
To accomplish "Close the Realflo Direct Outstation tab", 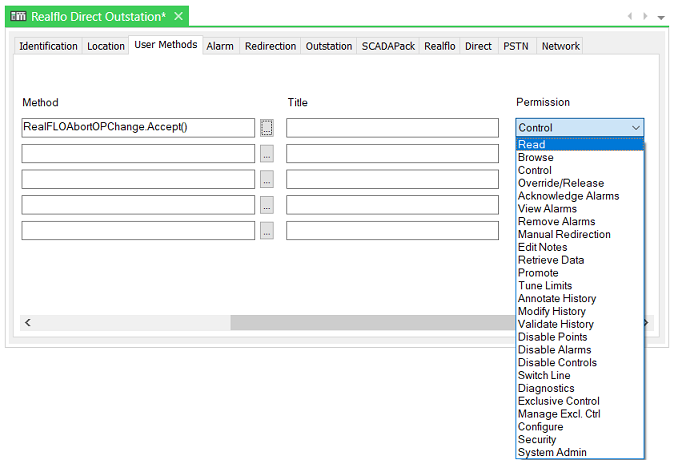I will tap(178, 17).
